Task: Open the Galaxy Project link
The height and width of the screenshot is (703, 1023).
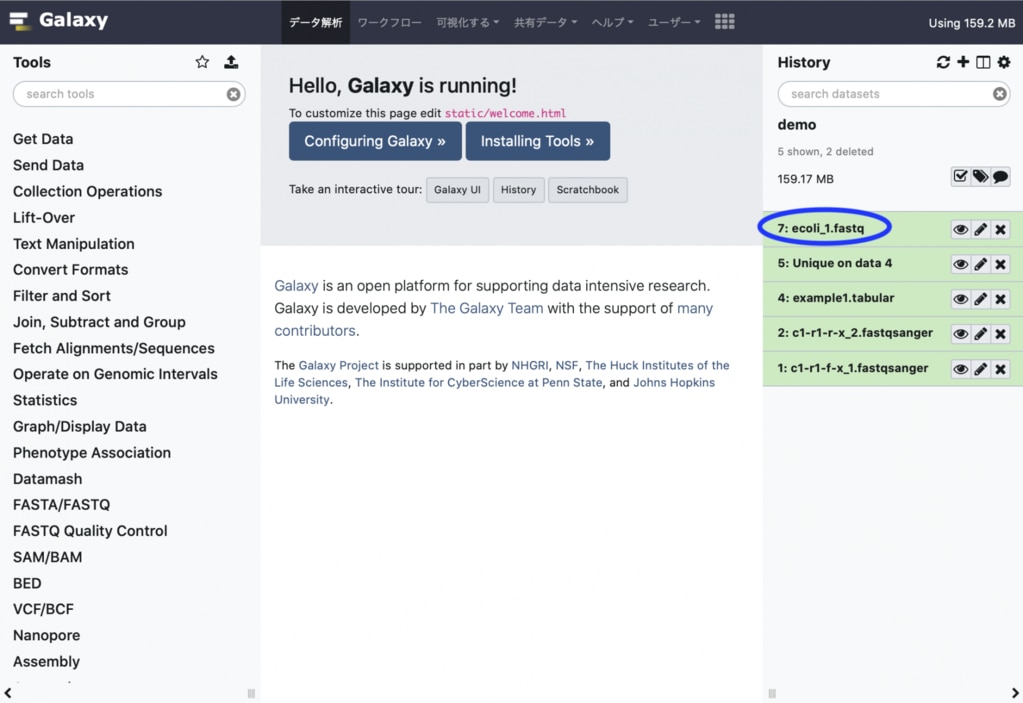Action: (339, 365)
